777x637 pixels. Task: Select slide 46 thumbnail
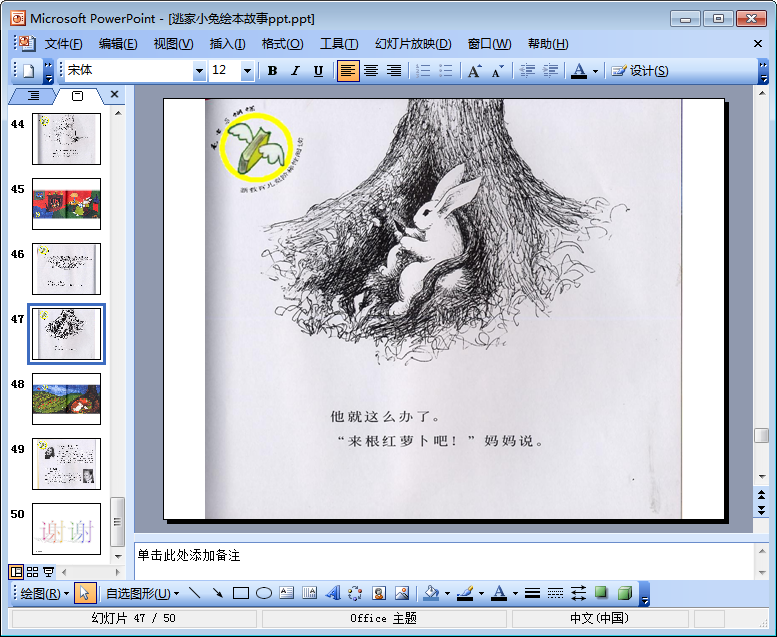tap(66, 269)
